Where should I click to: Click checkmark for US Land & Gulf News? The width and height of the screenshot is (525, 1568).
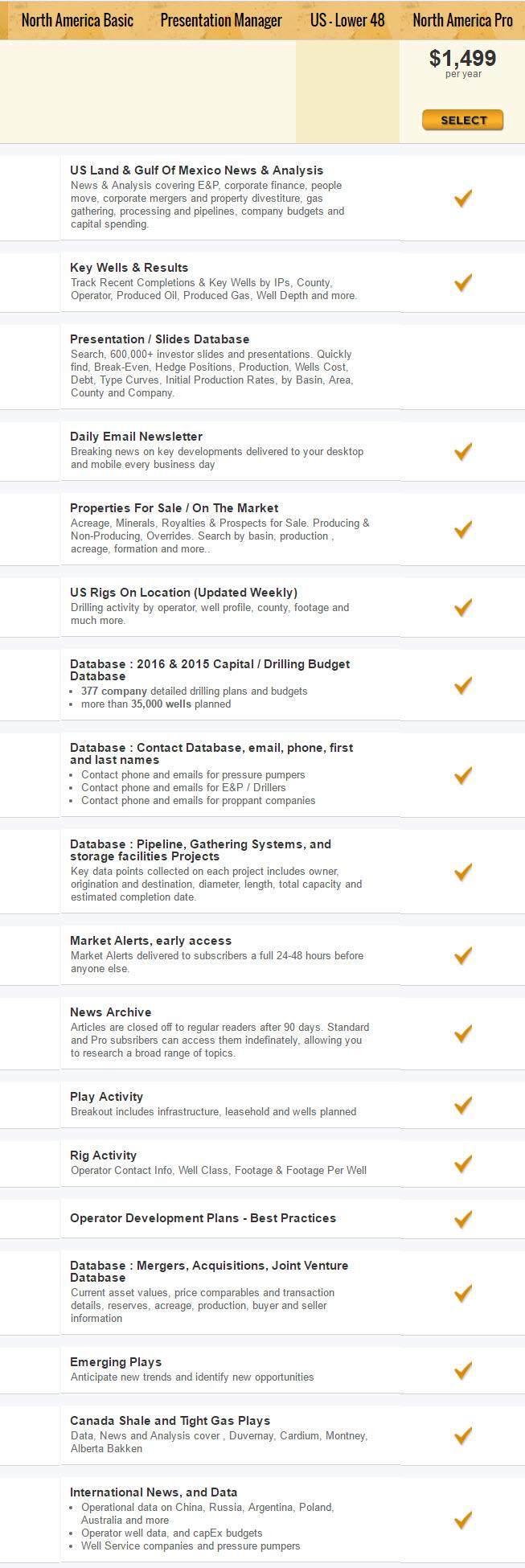pos(463,198)
